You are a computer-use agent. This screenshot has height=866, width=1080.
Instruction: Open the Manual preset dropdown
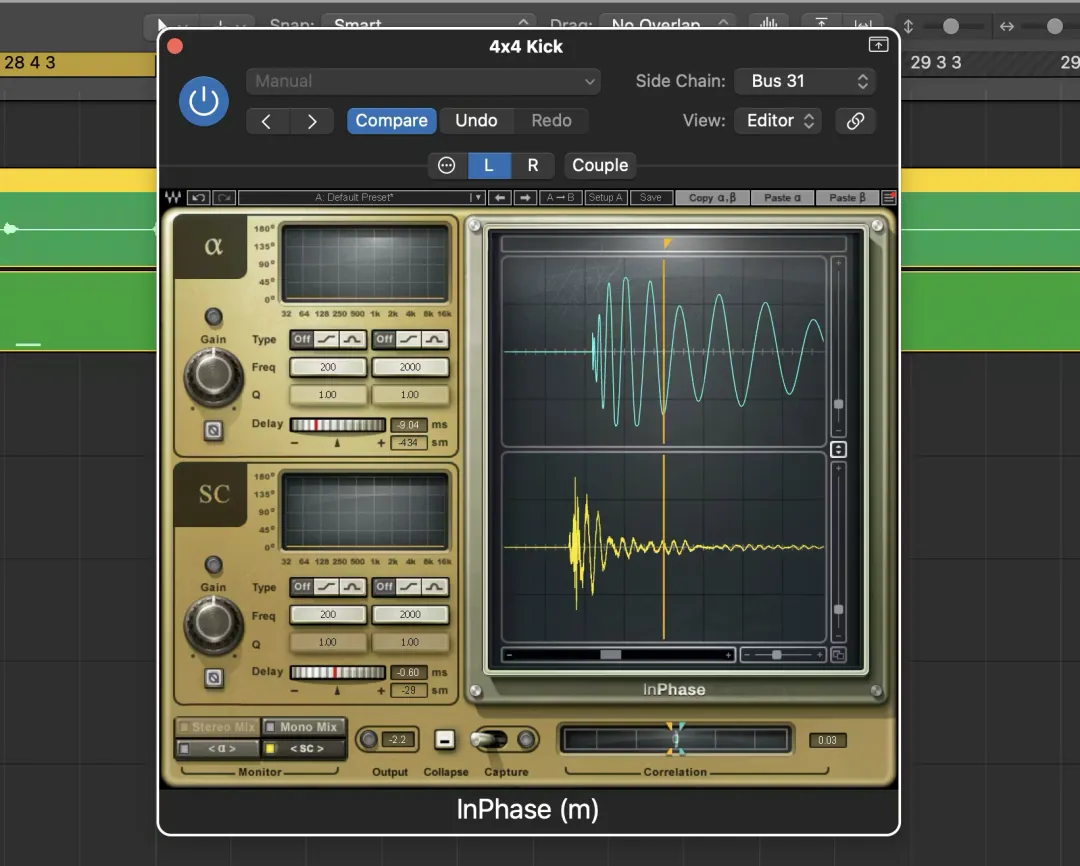pyautogui.click(x=423, y=81)
